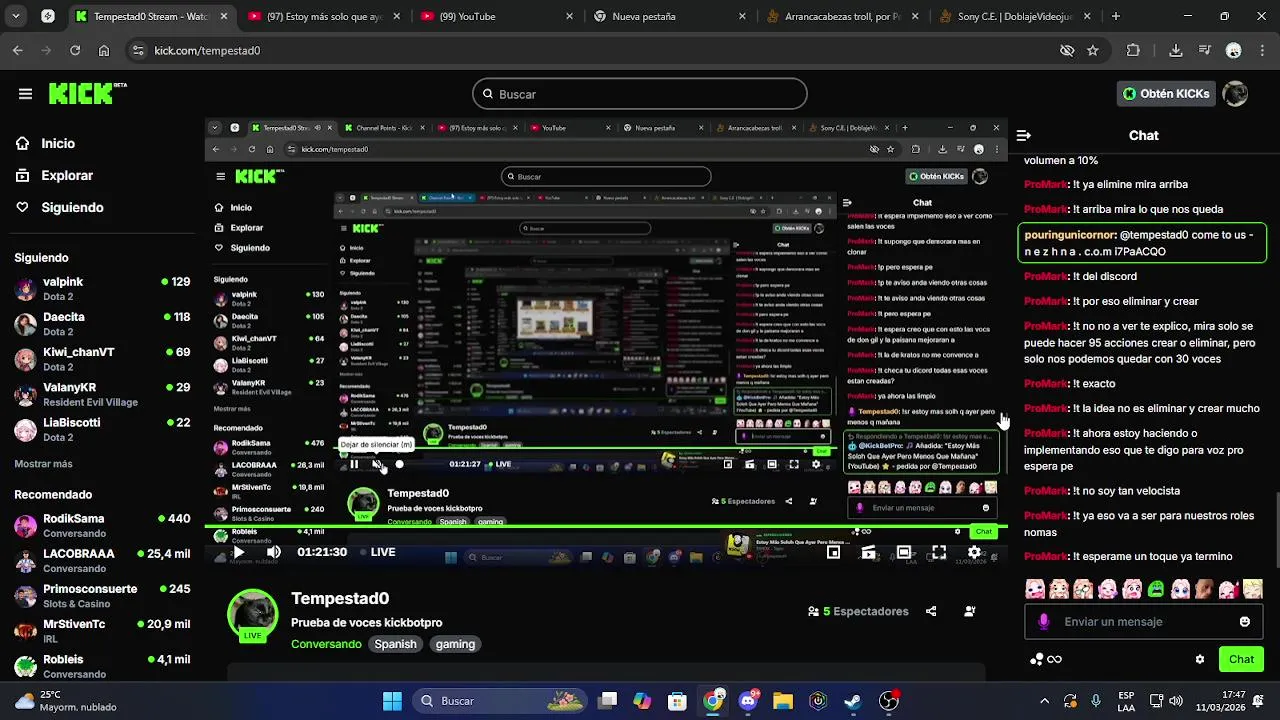Switch to the Estoy más solo browser tab
The height and width of the screenshot is (720, 1280).
323,16
